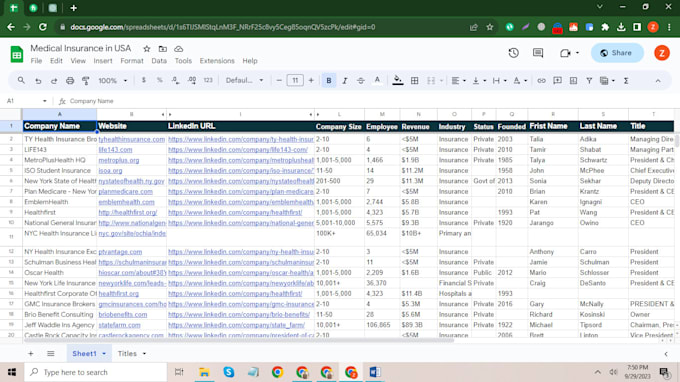Click the font size field showing 11
Screen dimensions: 680x382
coord(295,81)
